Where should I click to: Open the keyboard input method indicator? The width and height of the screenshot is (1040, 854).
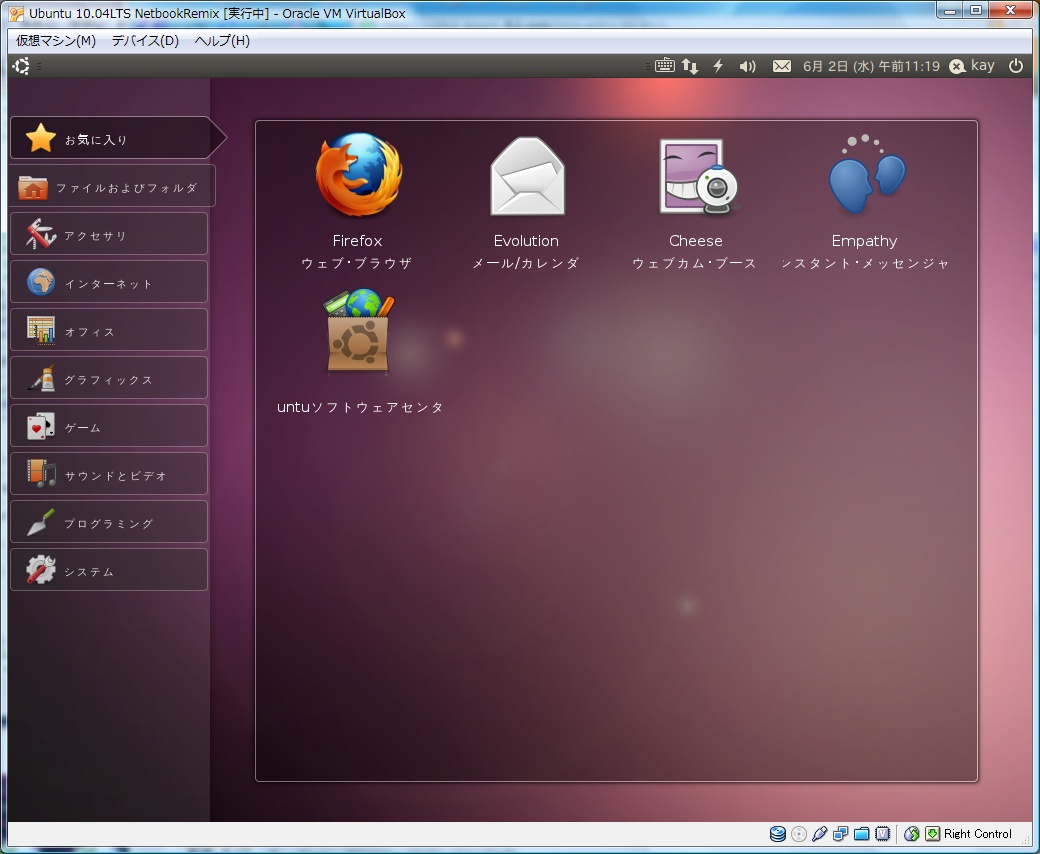pos(664,66)
